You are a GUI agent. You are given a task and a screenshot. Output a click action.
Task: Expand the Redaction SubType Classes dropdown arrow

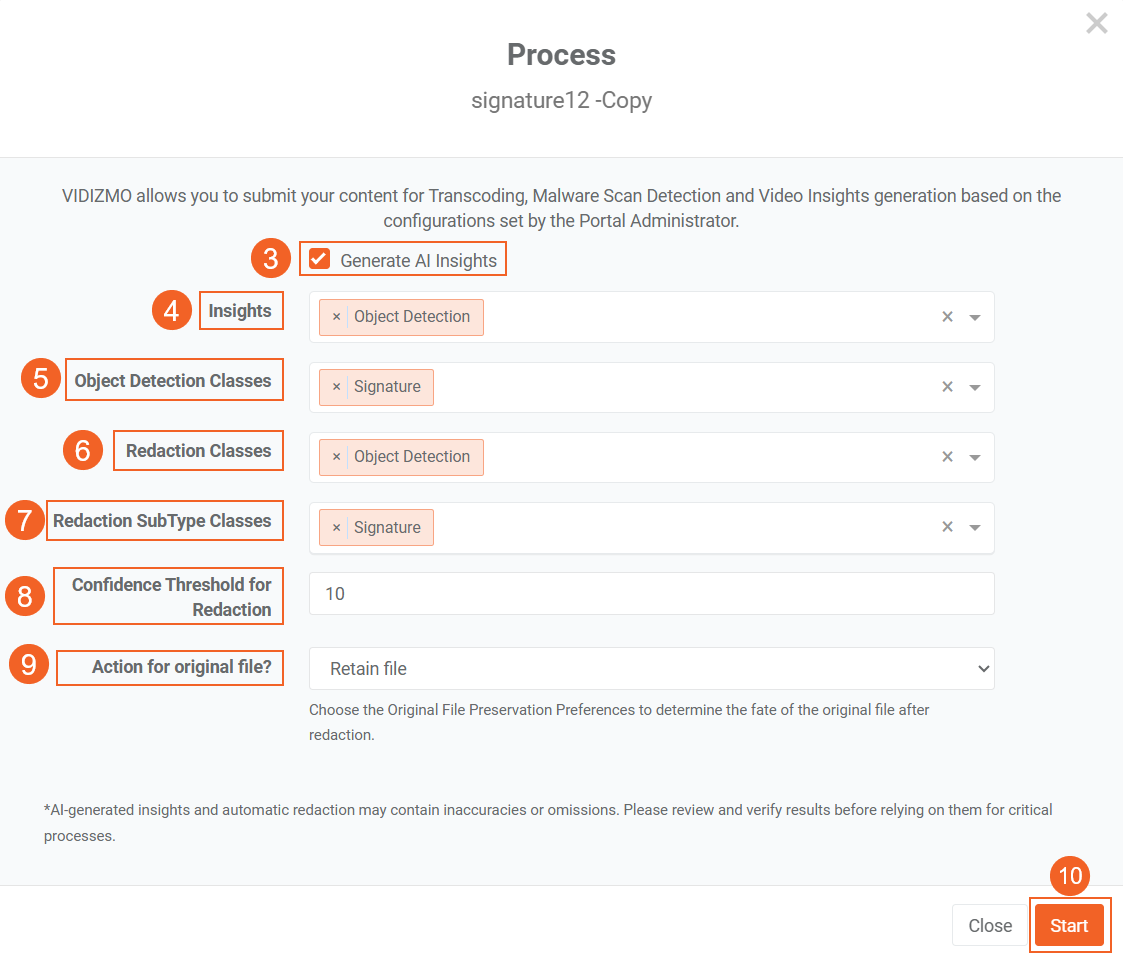coord(975,528)
